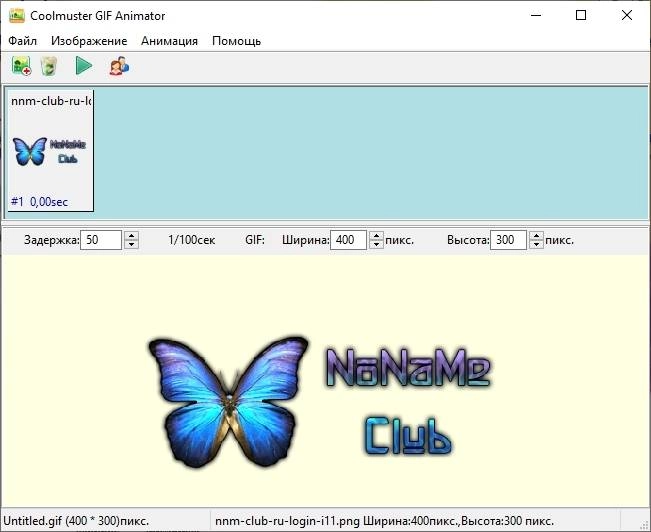Open the Изображение menu
Screen dimensions: 651x532
[x=89, y=41]
